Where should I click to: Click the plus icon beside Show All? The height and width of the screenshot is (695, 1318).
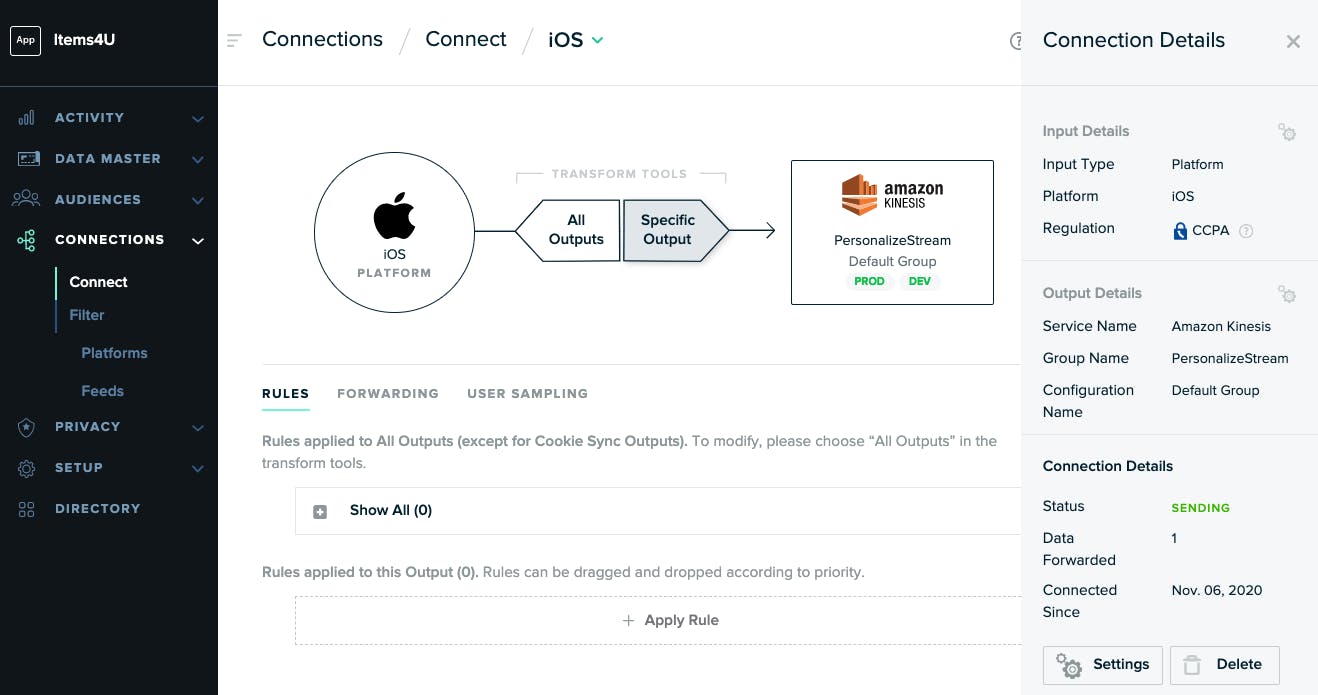(x=320, y=511)
